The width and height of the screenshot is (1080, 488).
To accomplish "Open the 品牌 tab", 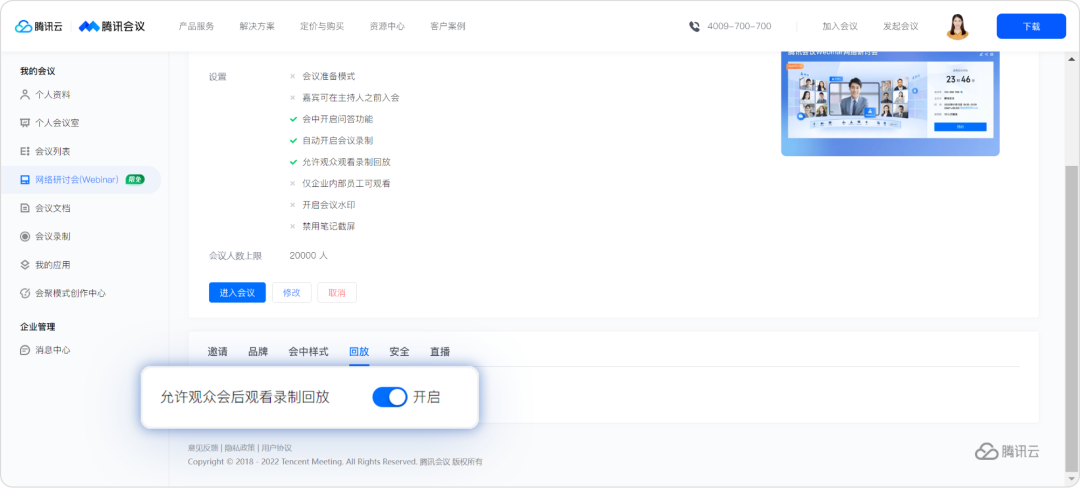I will click(258, 352).
